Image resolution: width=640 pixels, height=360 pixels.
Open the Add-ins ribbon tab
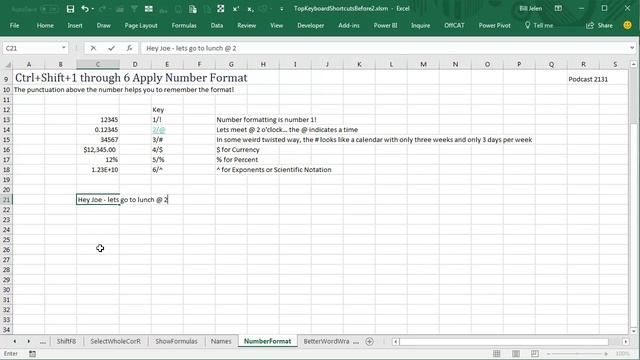[349, 25]
